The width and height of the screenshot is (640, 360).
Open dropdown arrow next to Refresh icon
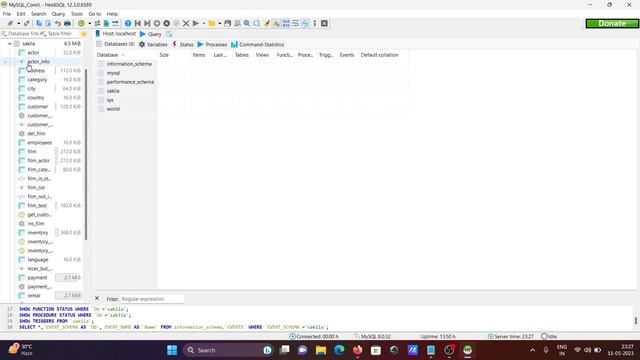[89, 23]
